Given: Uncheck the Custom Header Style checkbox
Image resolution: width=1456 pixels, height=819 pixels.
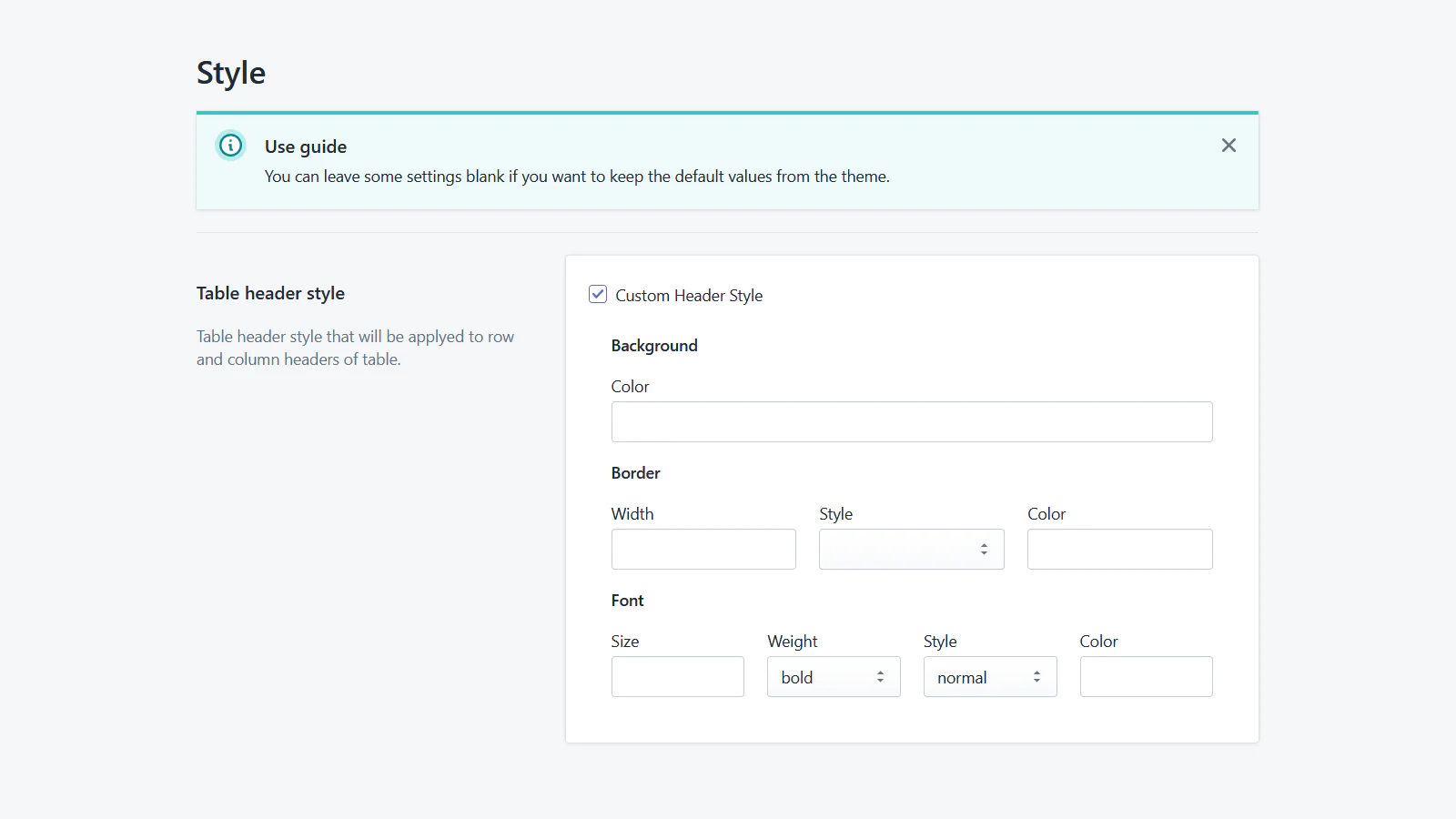Looking at the screenshot, I should tap(598, 295).
